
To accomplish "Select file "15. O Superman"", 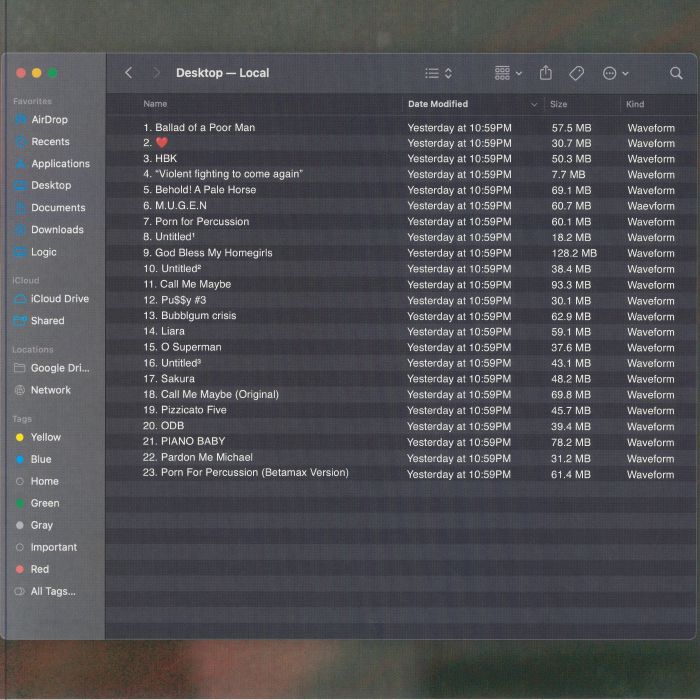I will point(182,347).
